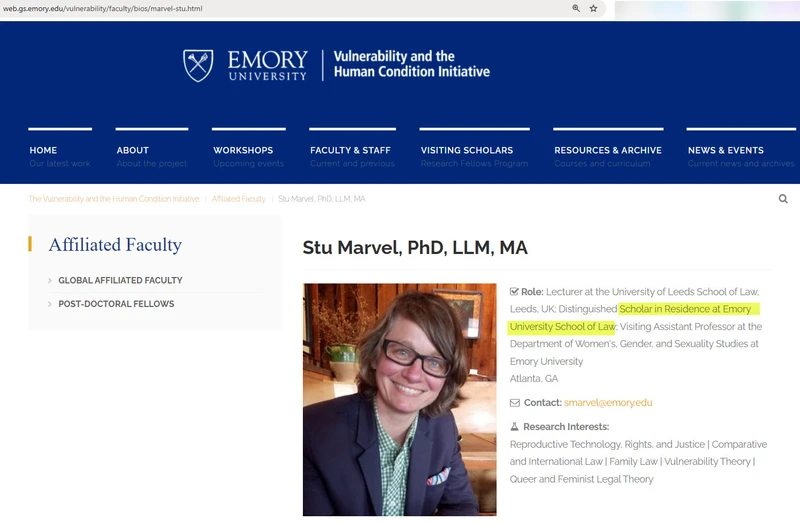Email smarvel@emory.edu link
Screen dimensions: 800x523
pos(608,403)
